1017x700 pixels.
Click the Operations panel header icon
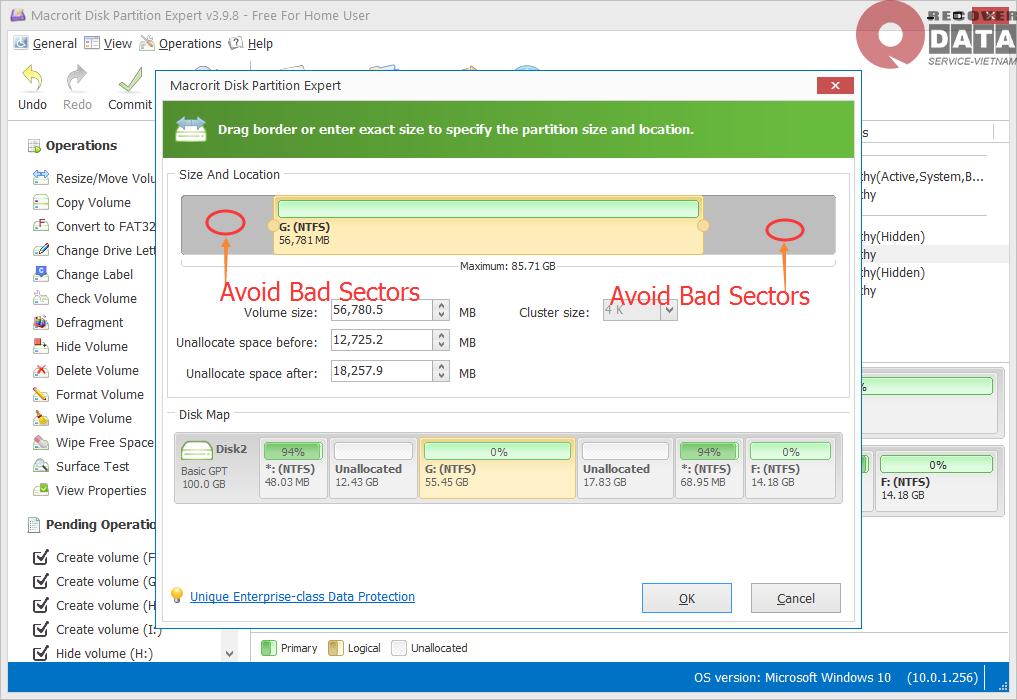34,145
